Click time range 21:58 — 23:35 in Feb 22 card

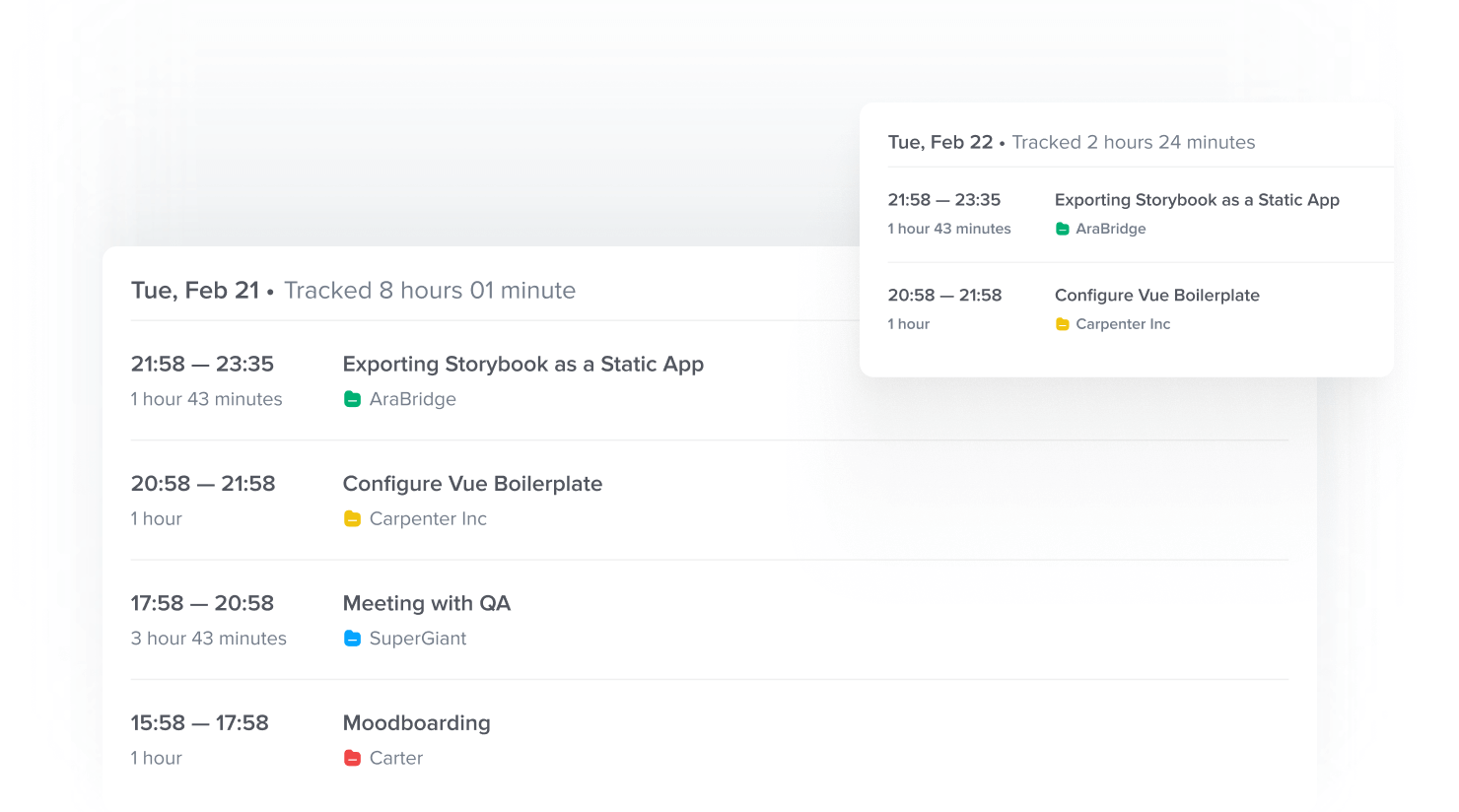[x=944, y=200]
